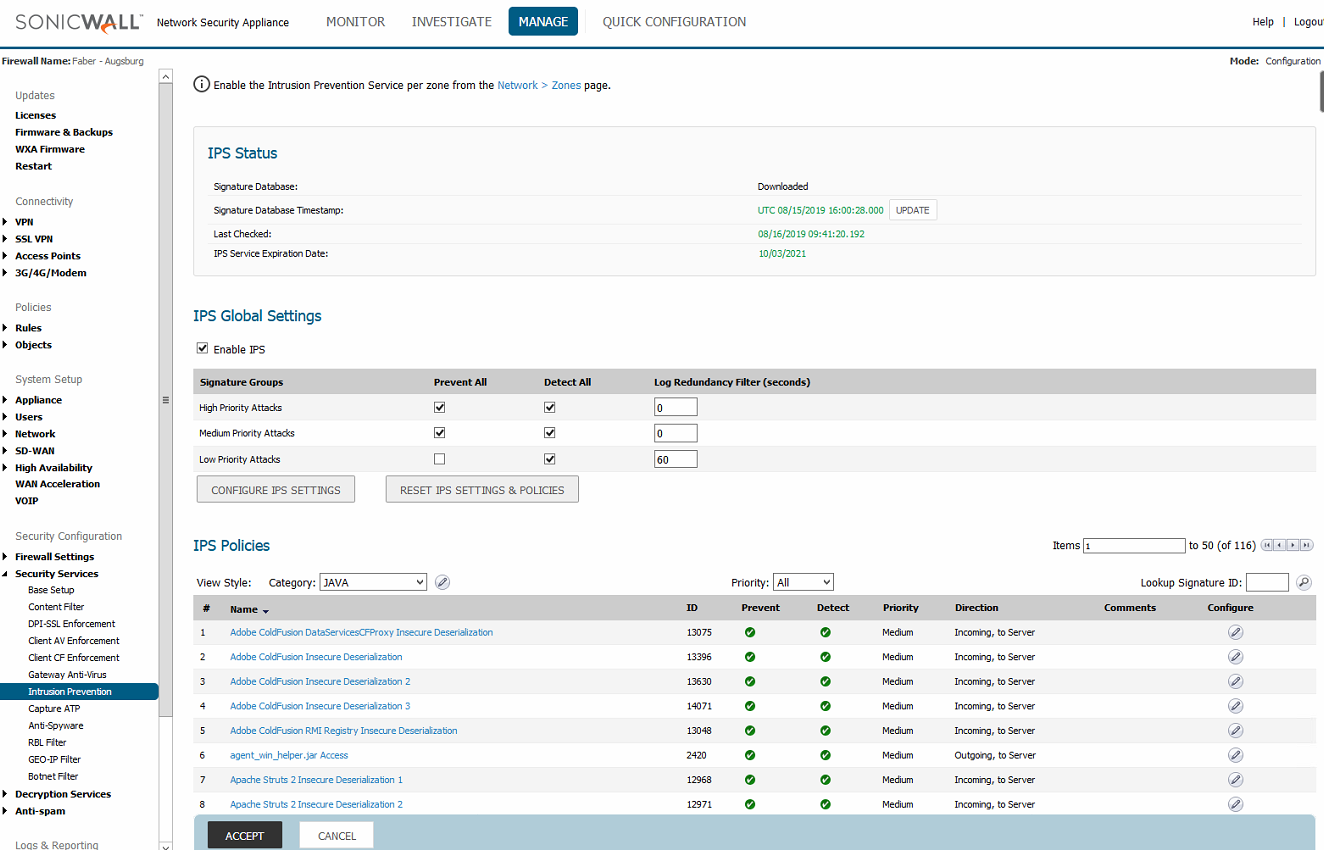Switch to the INVESTIGATE tab

pyautogui.click(x=452, y=21)
